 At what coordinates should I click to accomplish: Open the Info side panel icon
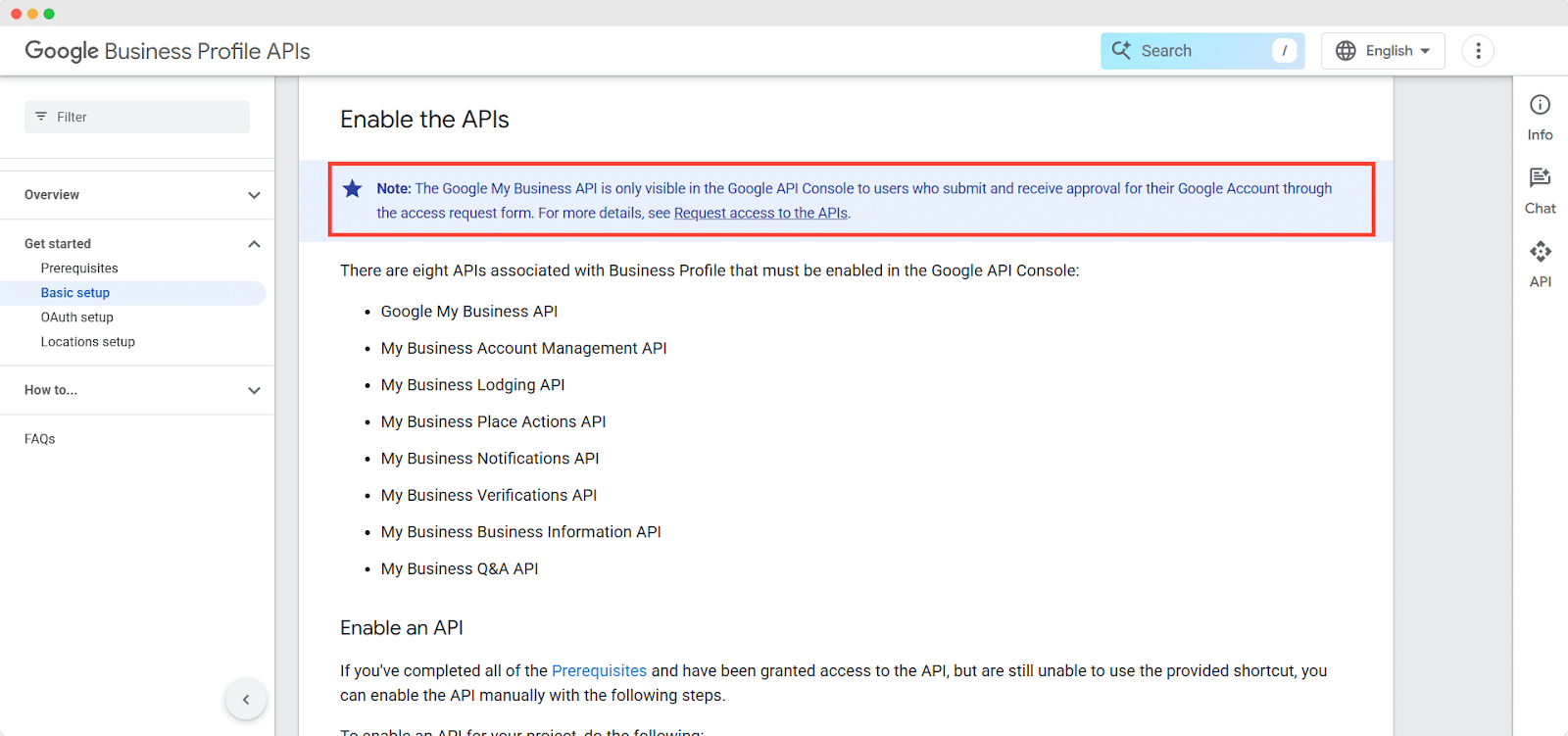click(1540, 105)
